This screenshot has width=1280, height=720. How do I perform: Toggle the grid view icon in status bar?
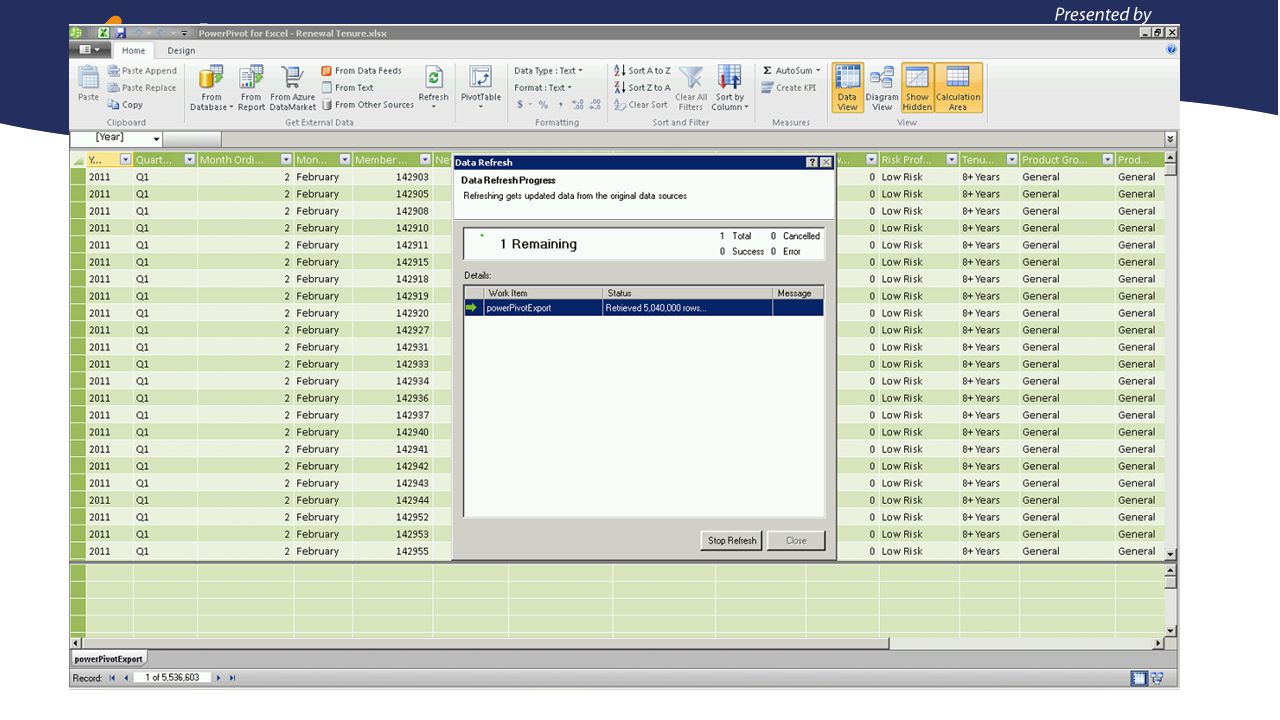tap(1139, 678)
